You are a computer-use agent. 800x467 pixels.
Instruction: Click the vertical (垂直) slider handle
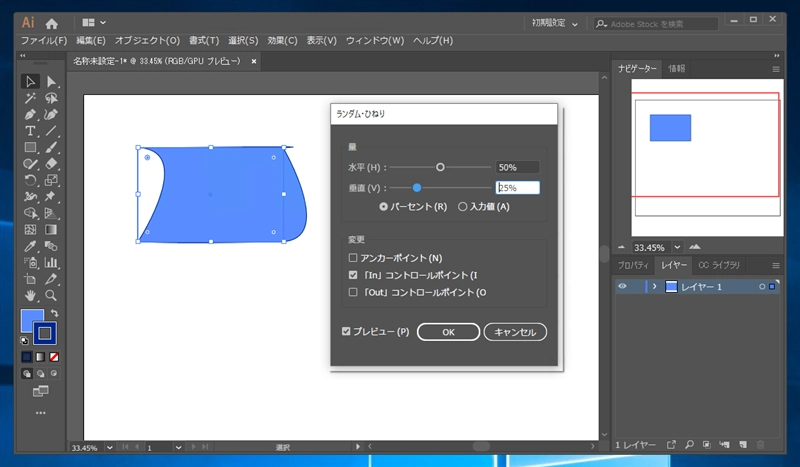(x=417, y=188)
